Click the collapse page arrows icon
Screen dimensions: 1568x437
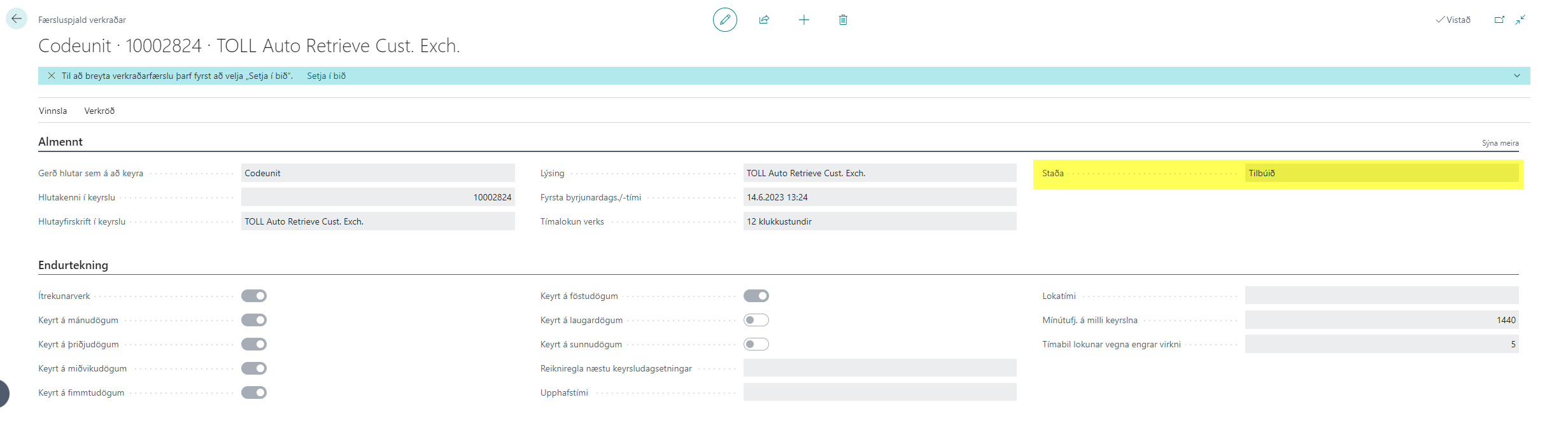[x=1520, y=20]
